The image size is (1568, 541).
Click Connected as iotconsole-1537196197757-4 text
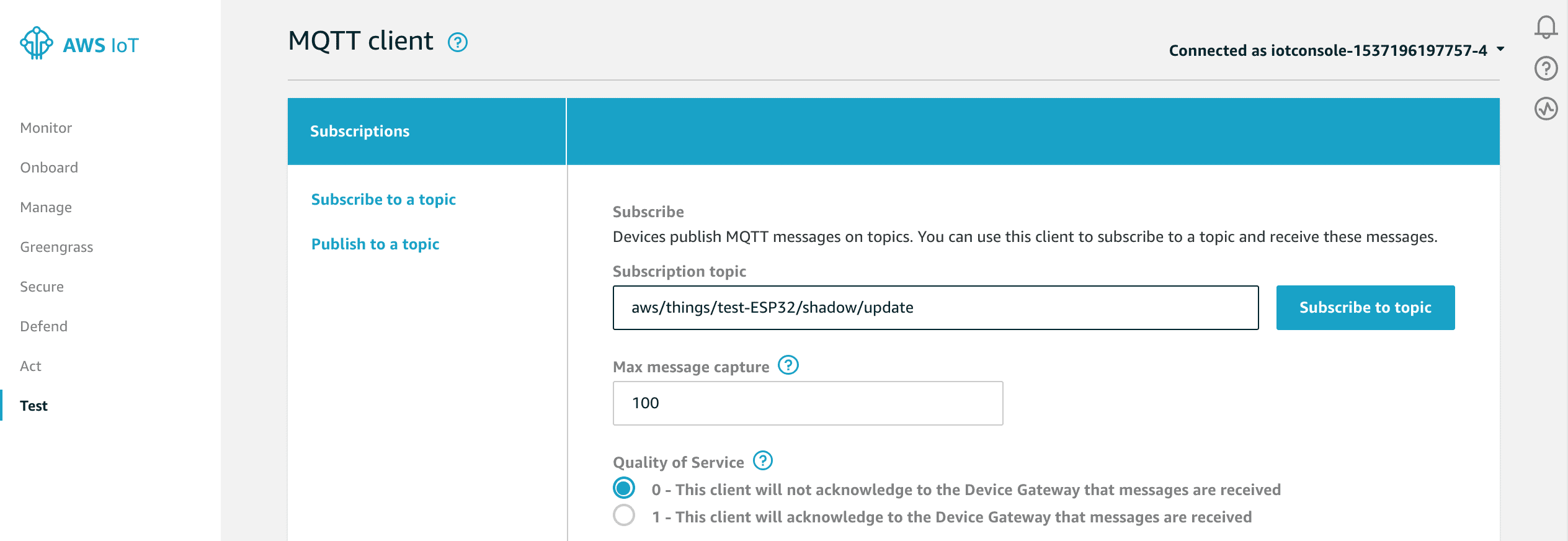[x=1328, y=50]
